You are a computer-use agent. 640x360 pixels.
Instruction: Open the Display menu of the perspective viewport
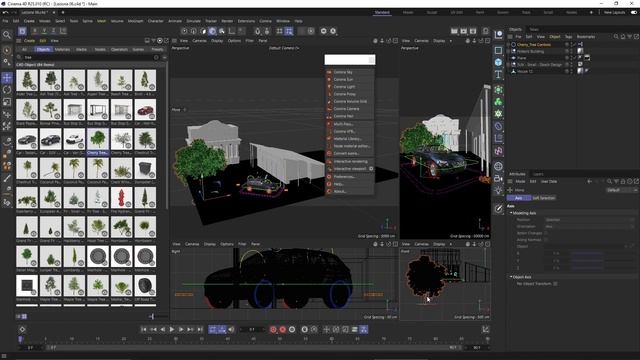point(217,41)
